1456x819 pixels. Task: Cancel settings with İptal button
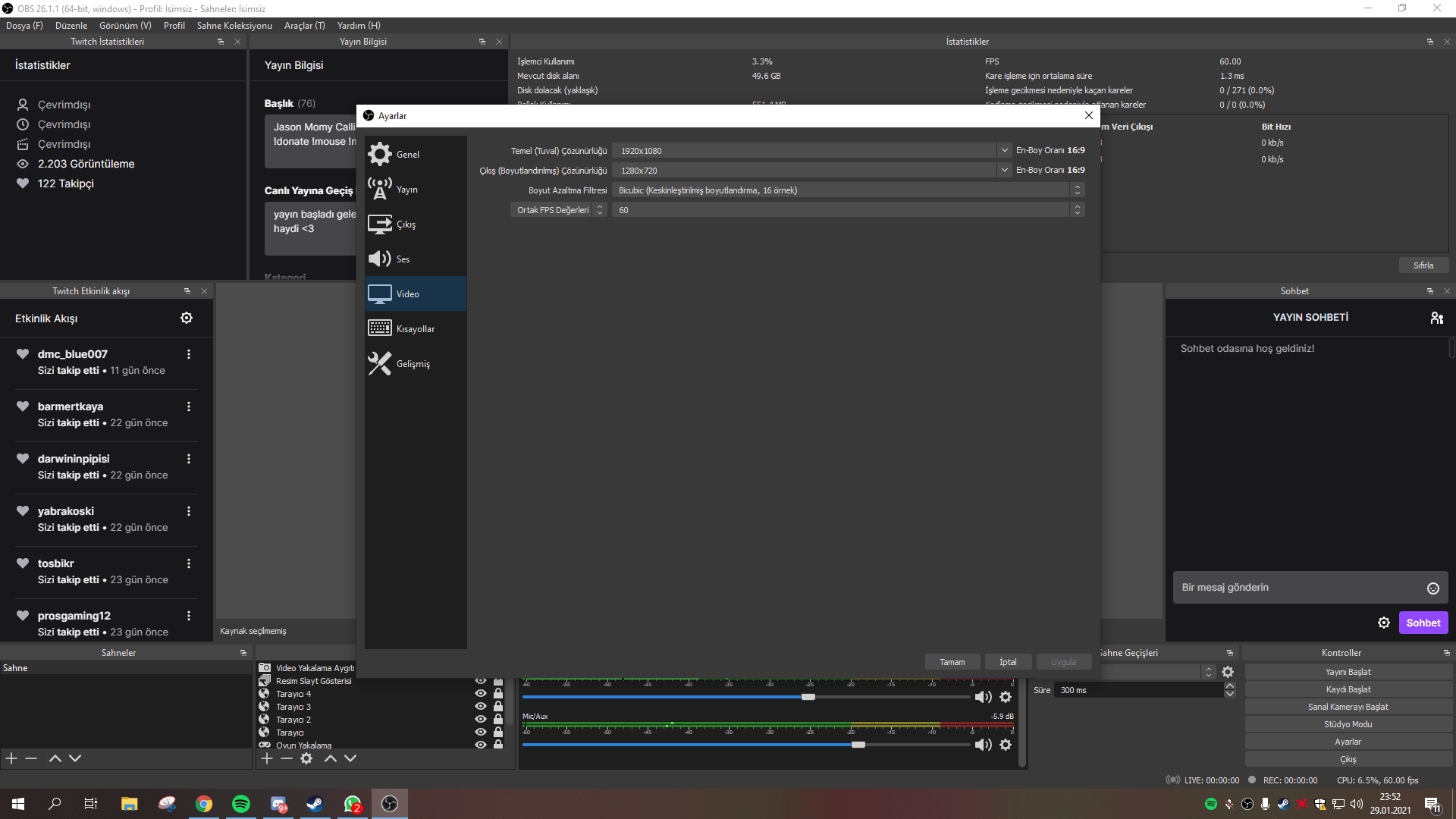[x=1008, y=662]
